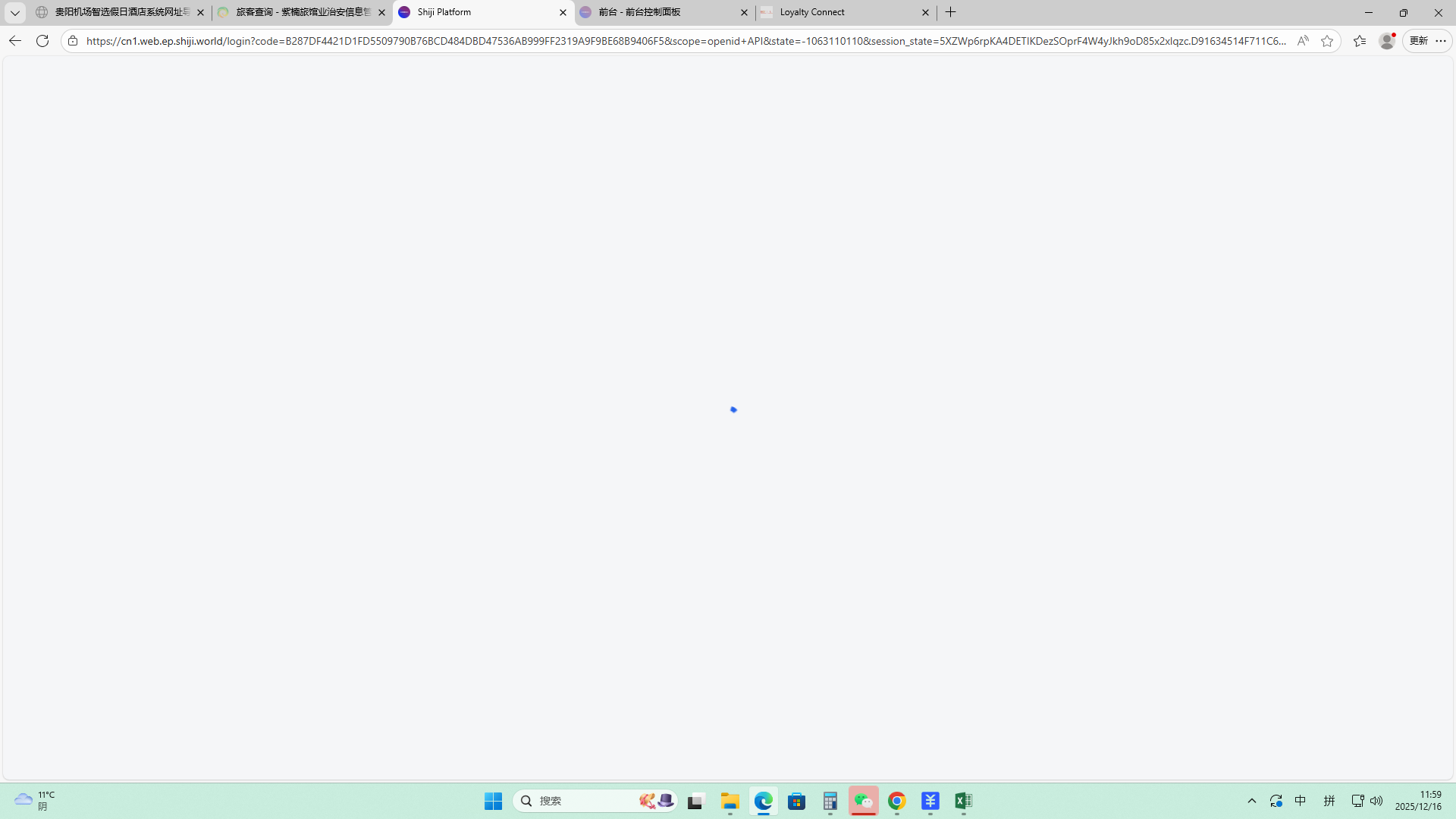Click the 更新 browser update button
This screenshot has width=1456, height=819.
pos(1419,41)
